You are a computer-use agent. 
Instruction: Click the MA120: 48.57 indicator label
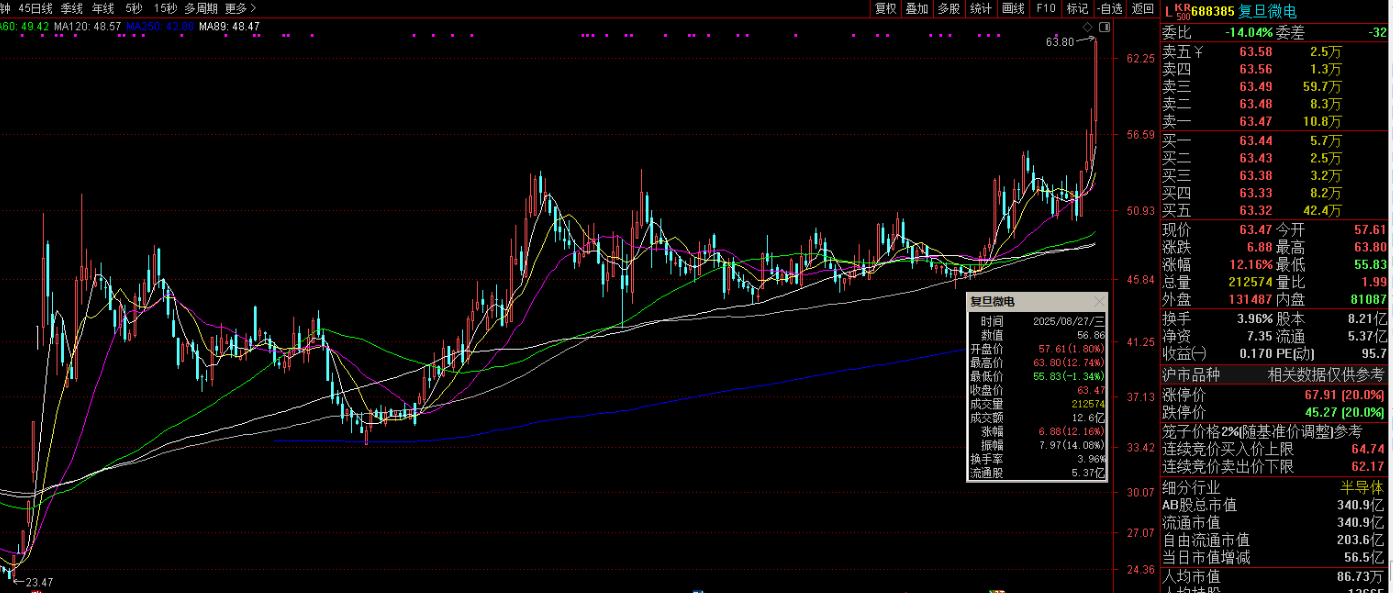tap(88, 26)
